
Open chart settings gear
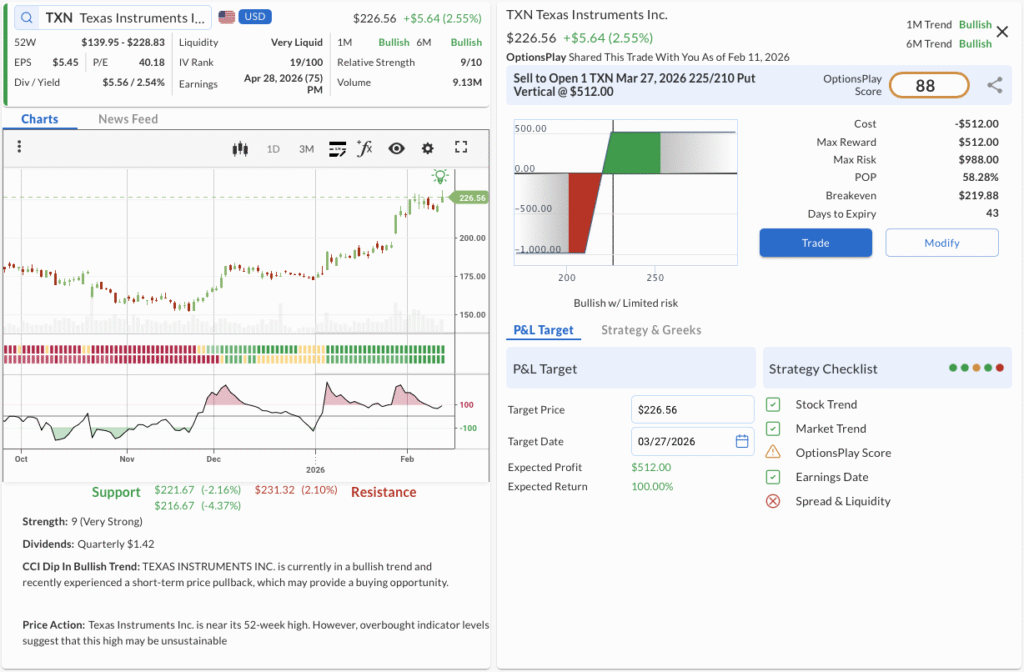[428, 148]
